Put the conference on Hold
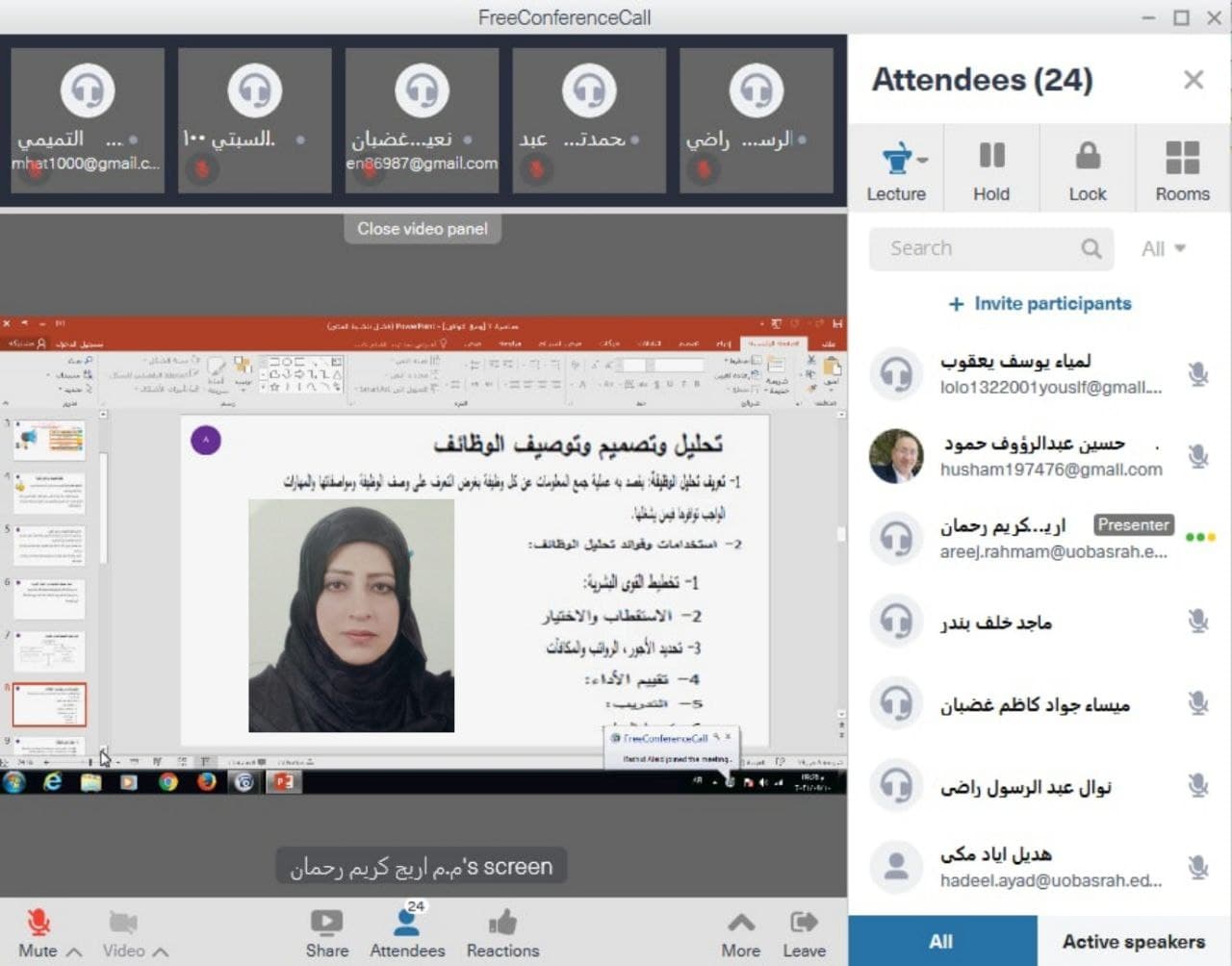The width and height of the screenshot is (1232, 966). point(991,171)
